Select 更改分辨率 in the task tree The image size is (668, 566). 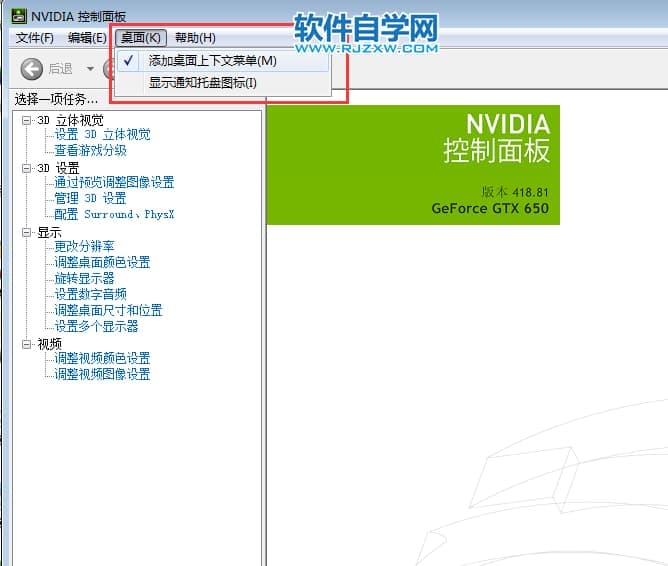coord(84,246)
